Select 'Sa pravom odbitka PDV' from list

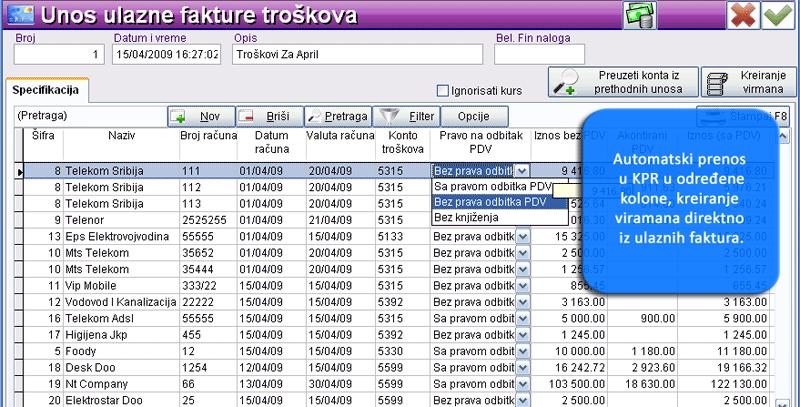click(490, 187)
